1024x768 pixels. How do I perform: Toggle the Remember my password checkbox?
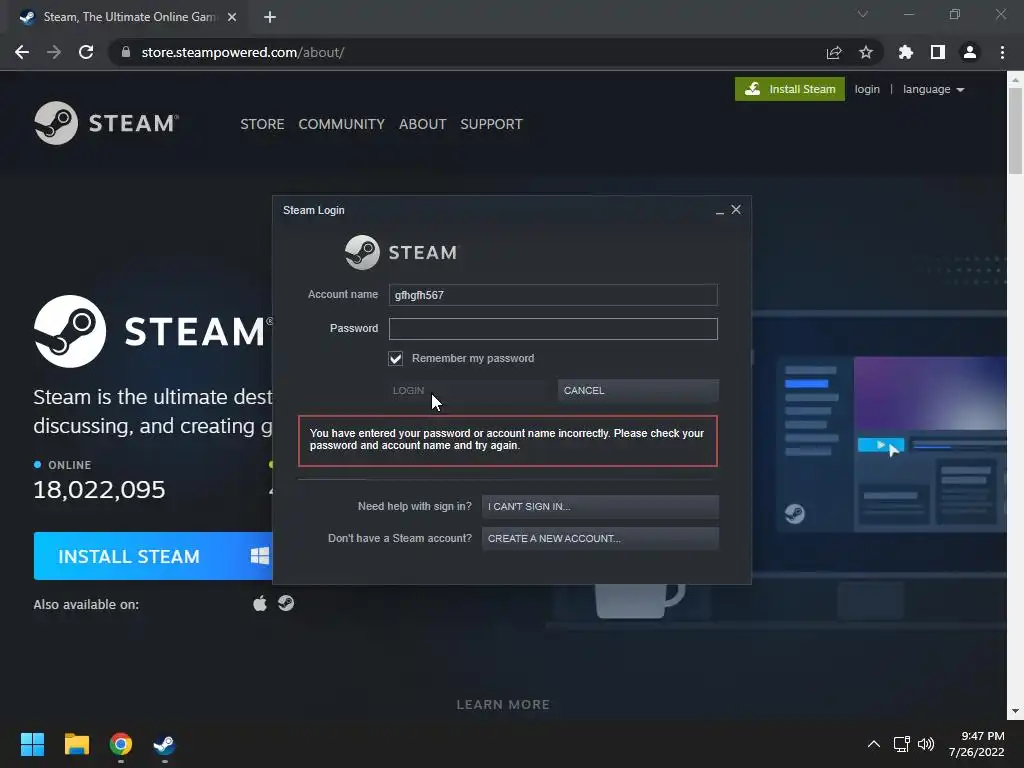tap(396, 359)
